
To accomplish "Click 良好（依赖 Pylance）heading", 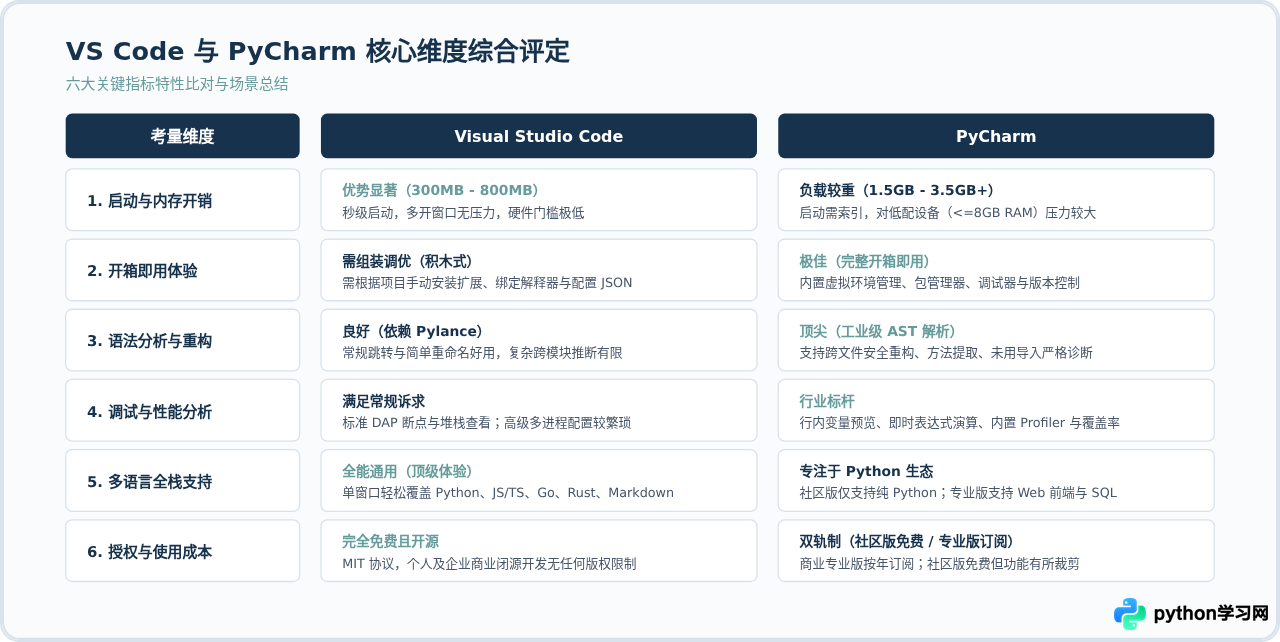I will pyautogui.click(x=413, y=331).
